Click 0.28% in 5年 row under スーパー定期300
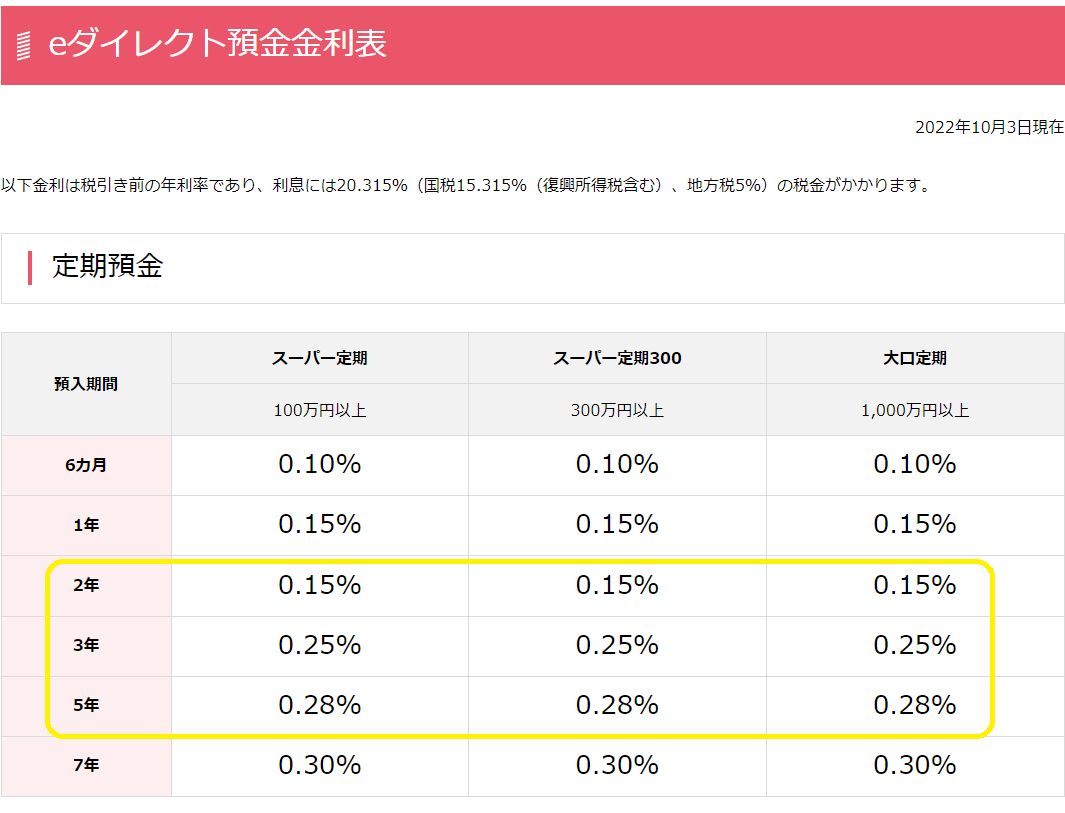The image size is (1065, 813). click(617, 705)
